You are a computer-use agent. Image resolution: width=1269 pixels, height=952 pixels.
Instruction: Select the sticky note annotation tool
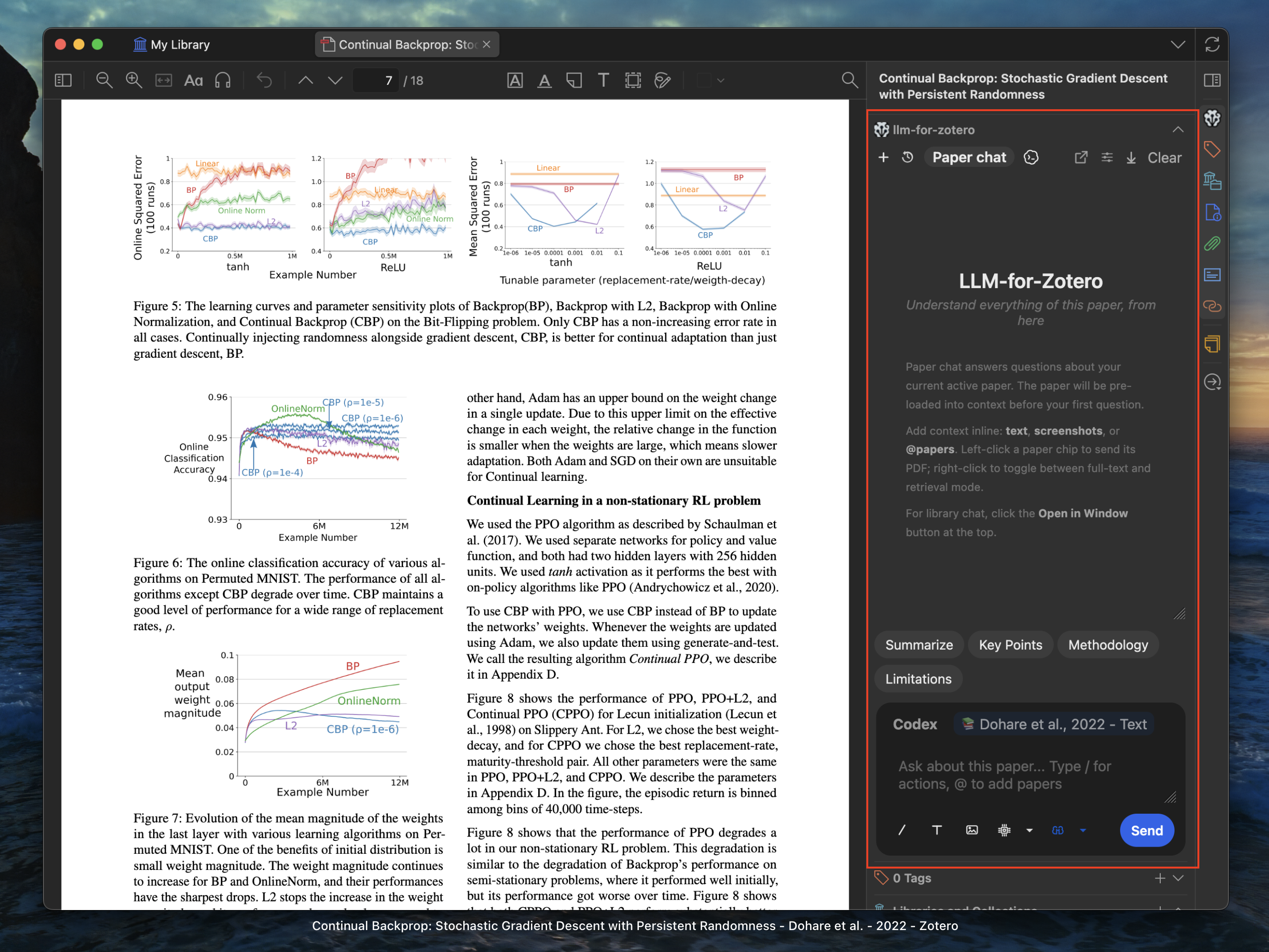[574, 80]
